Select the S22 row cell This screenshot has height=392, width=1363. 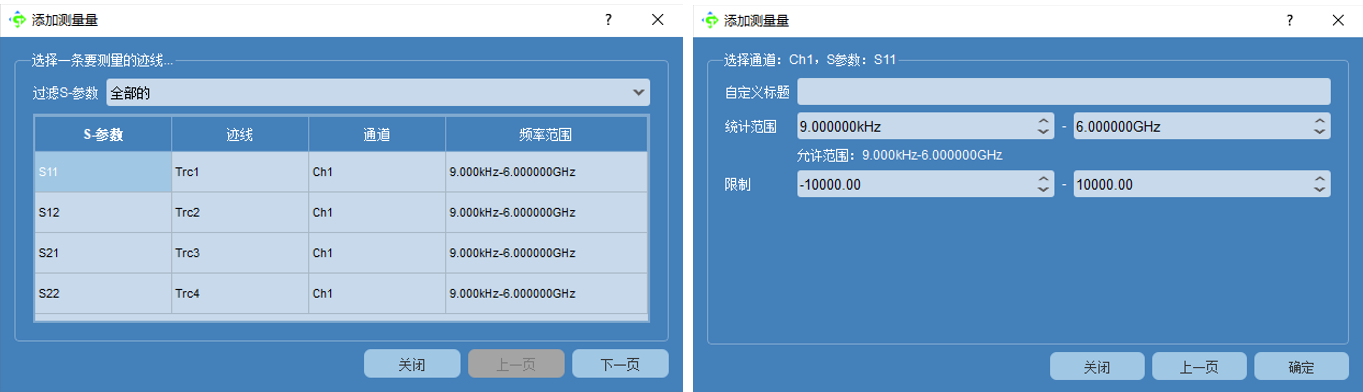pyautogui.click(x=103, y=294)
